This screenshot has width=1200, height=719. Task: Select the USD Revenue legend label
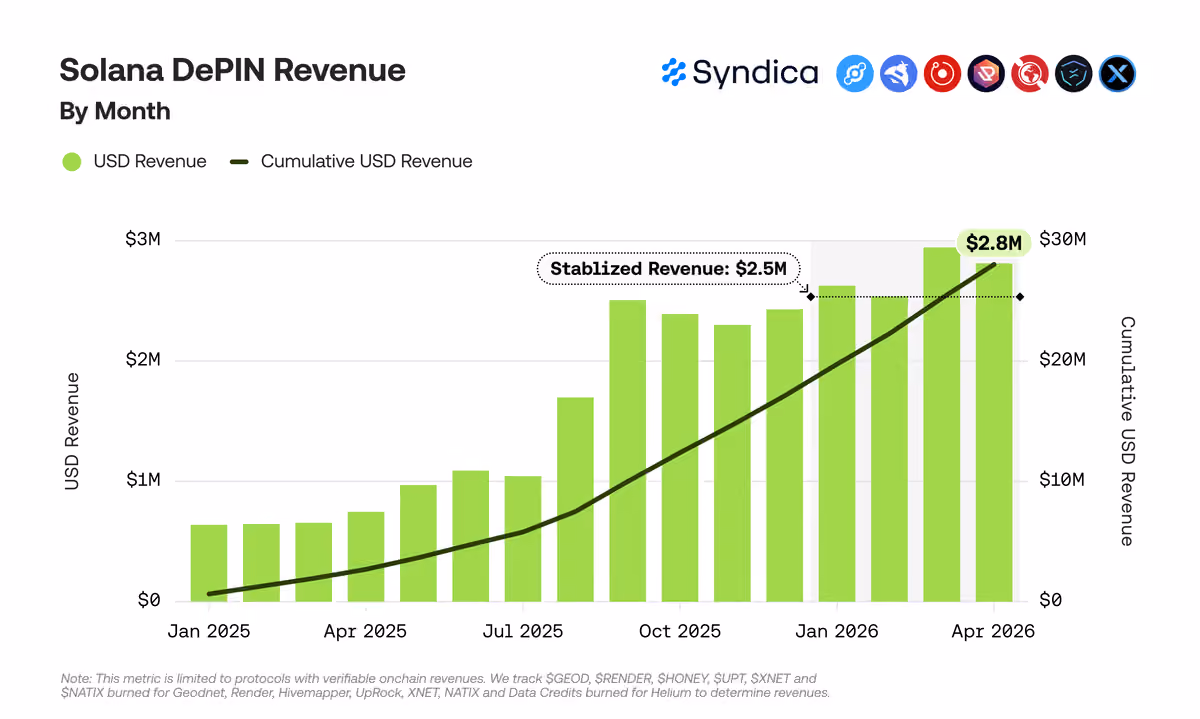click(150, 161)
